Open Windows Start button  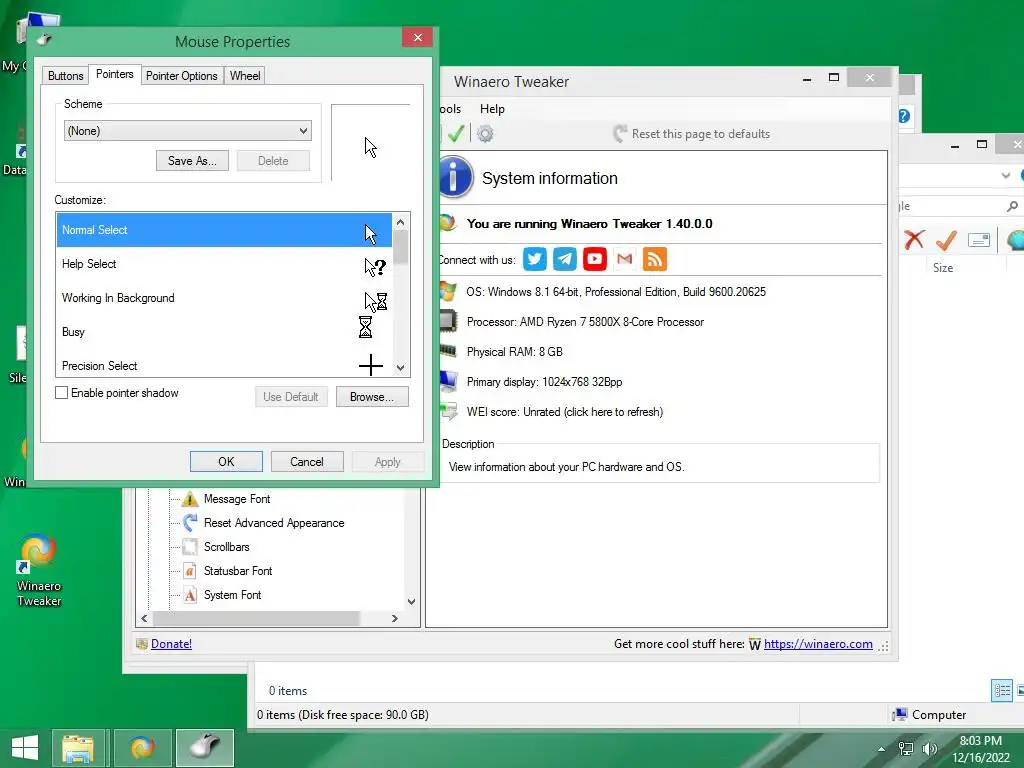(25, 748)
